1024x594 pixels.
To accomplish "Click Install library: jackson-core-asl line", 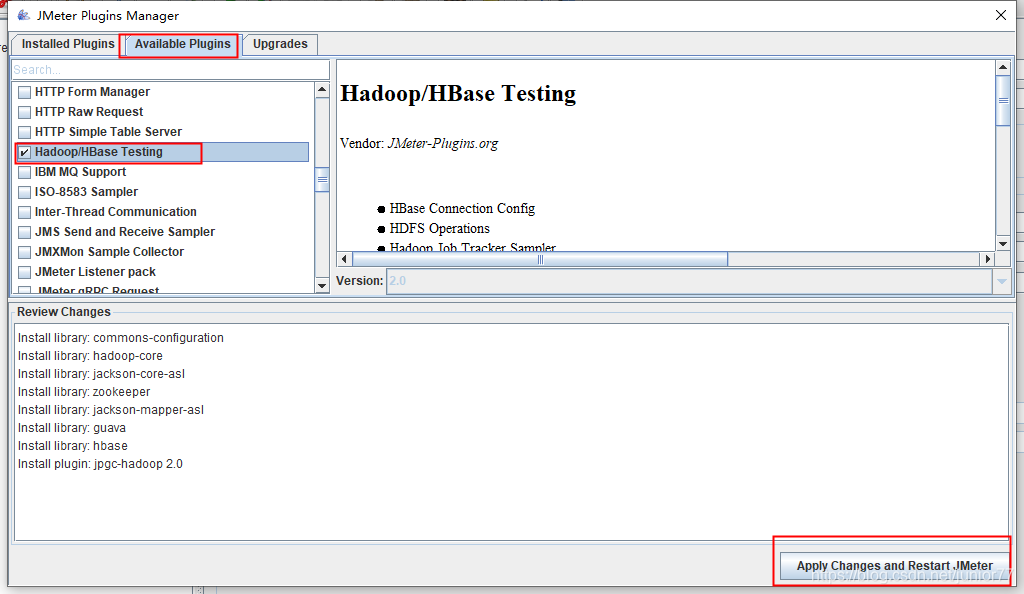I will click(x=101, y=373).
